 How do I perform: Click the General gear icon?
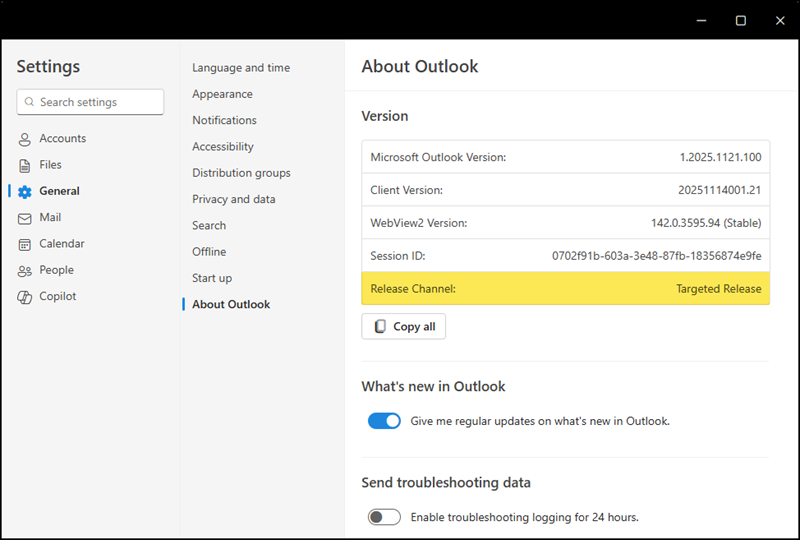pos(24,191)
